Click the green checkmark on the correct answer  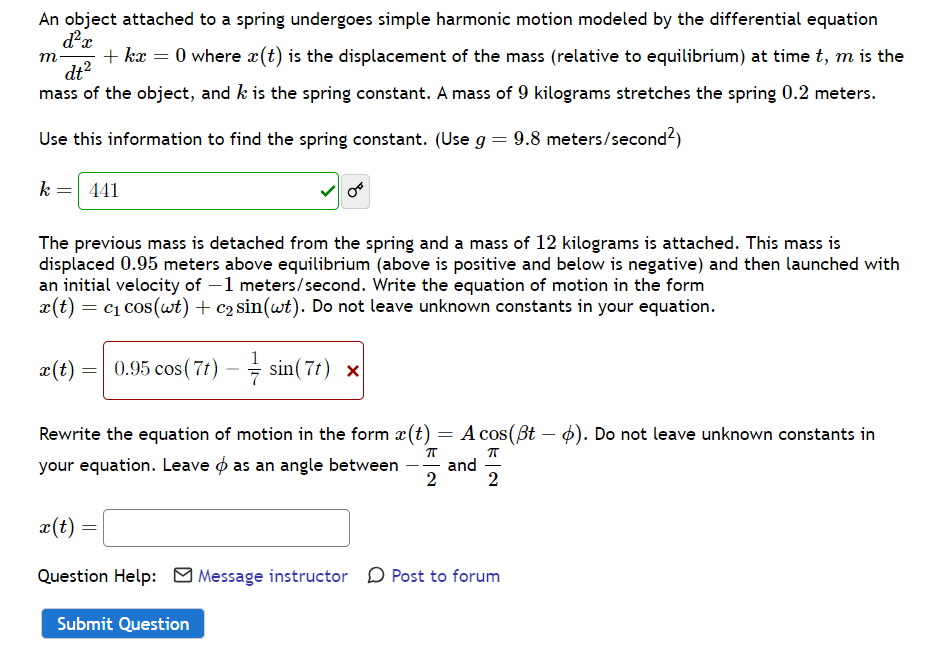click(x=328, y=190)
